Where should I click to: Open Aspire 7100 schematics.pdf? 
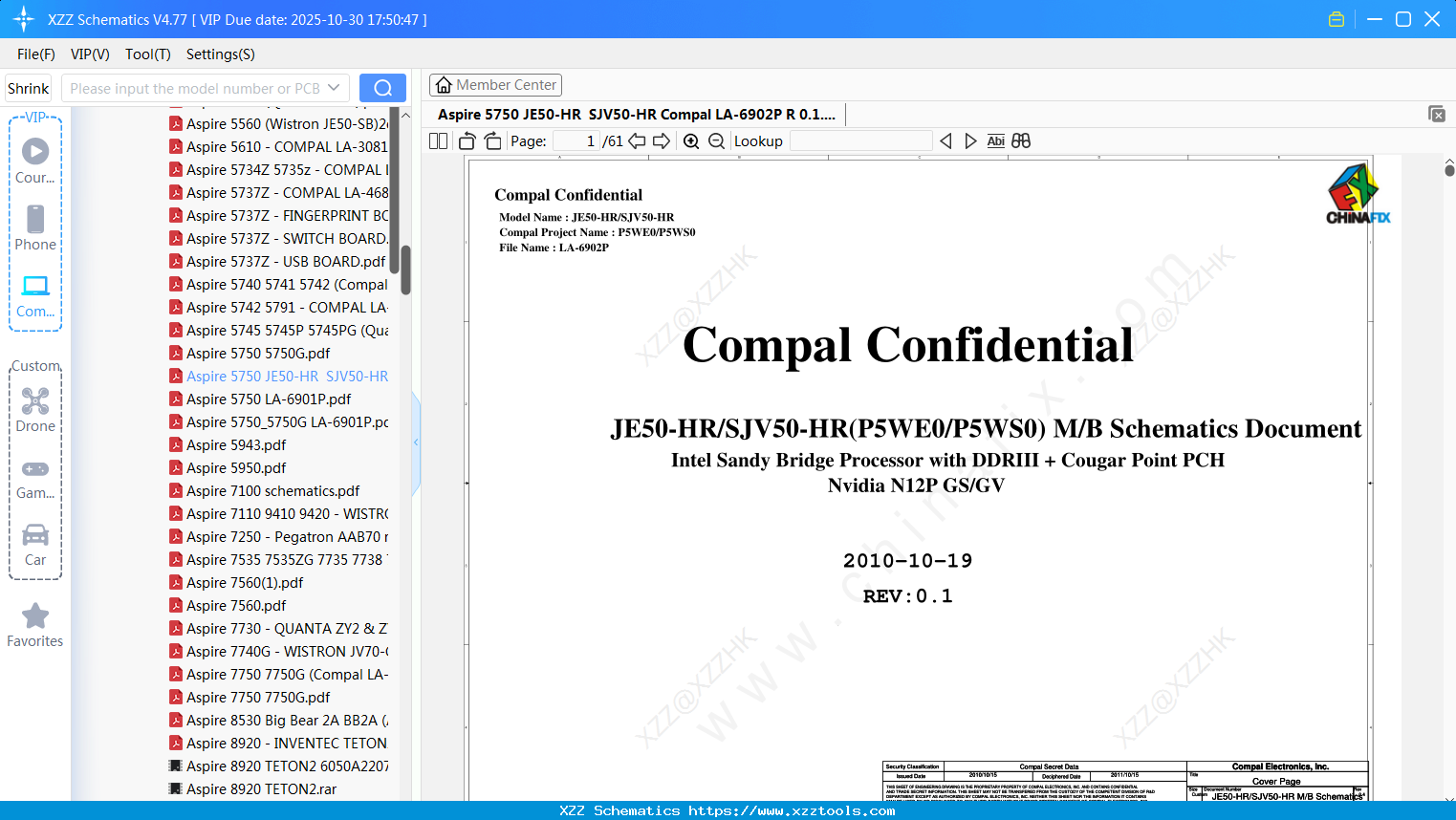click(265, 491)
